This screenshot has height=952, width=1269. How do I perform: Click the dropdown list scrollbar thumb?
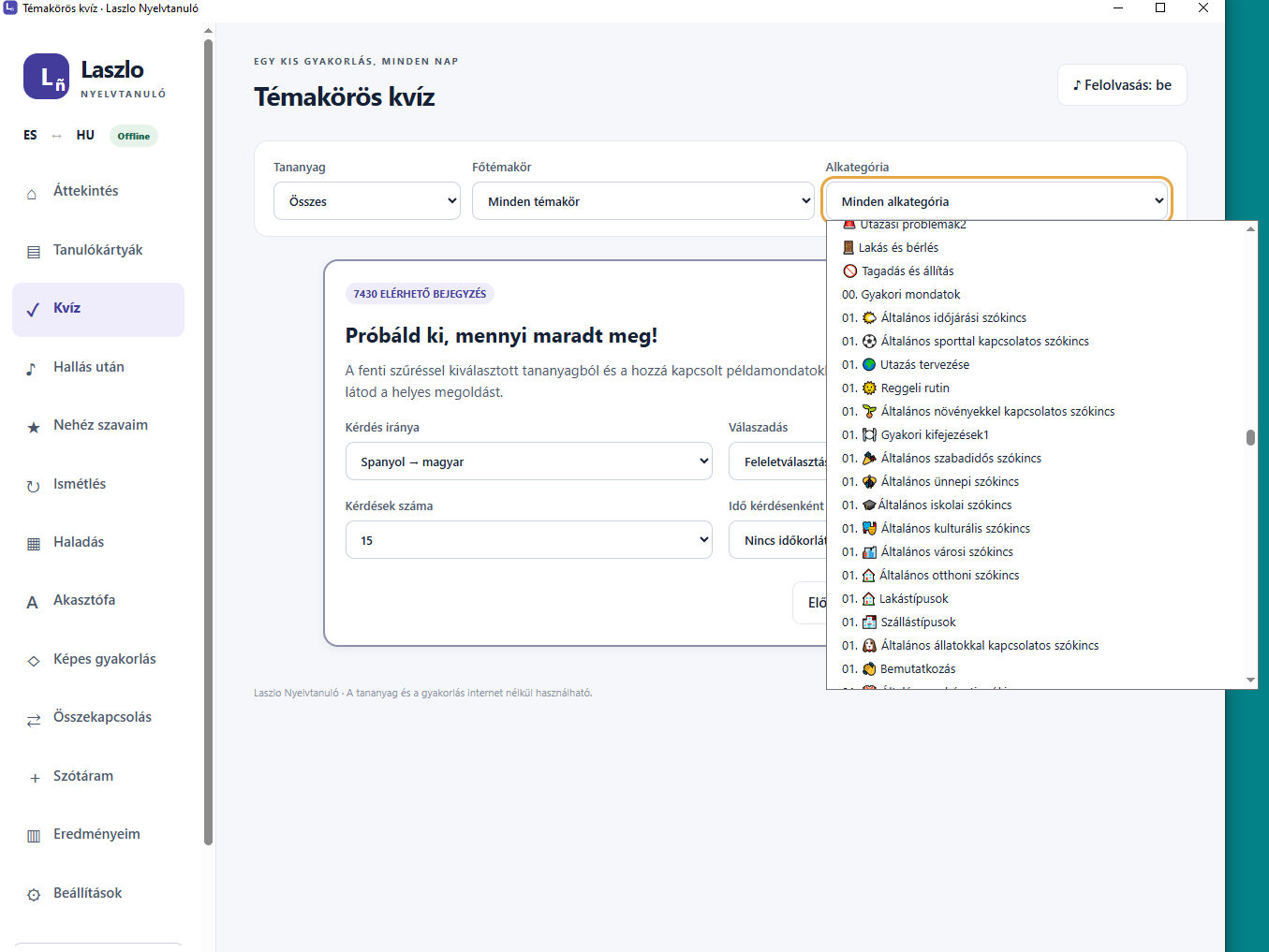[1250, 437]
